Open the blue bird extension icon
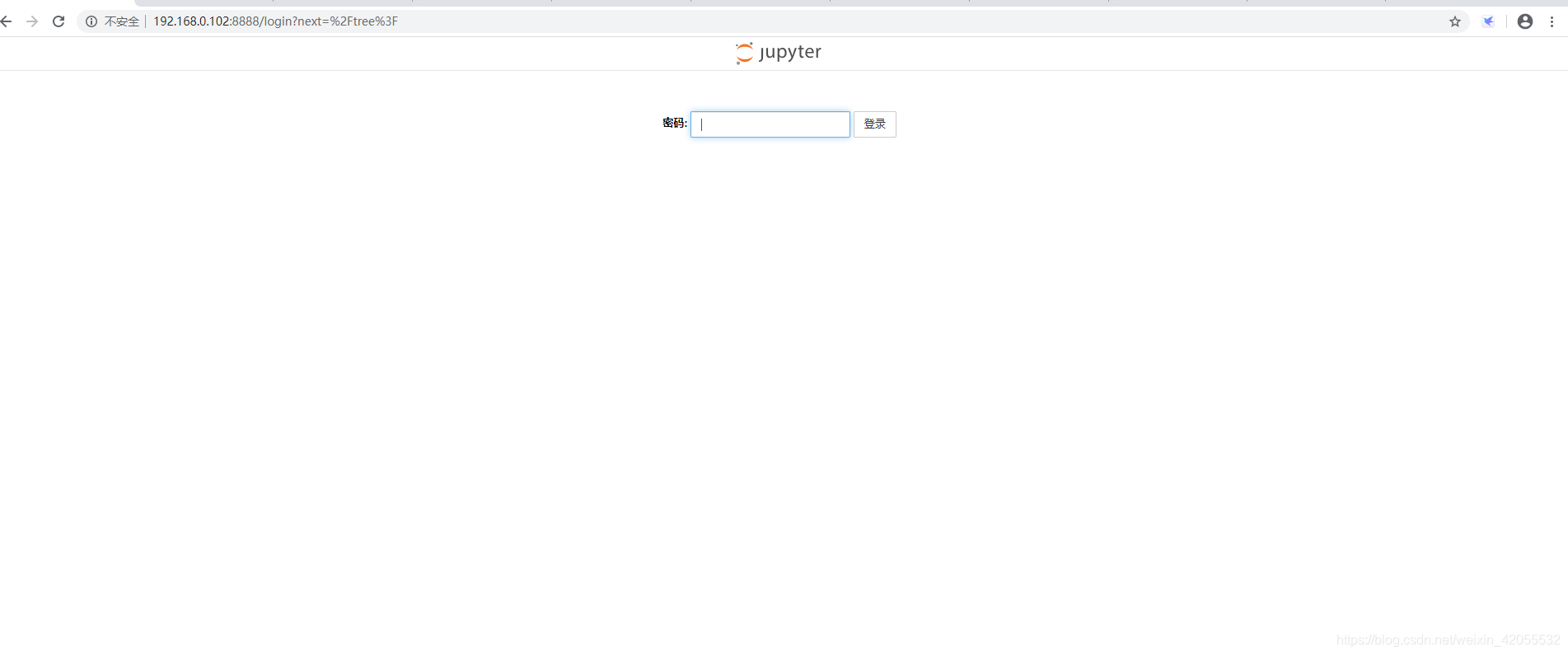The width and height of the screenshot is (1568, 655). (x=1488, y=21)
